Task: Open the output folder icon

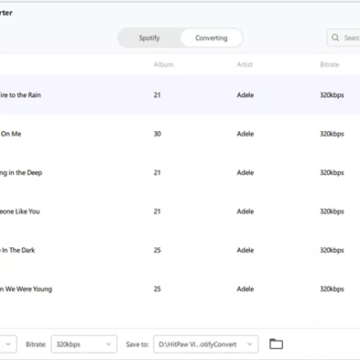Action: pos(276,344)
